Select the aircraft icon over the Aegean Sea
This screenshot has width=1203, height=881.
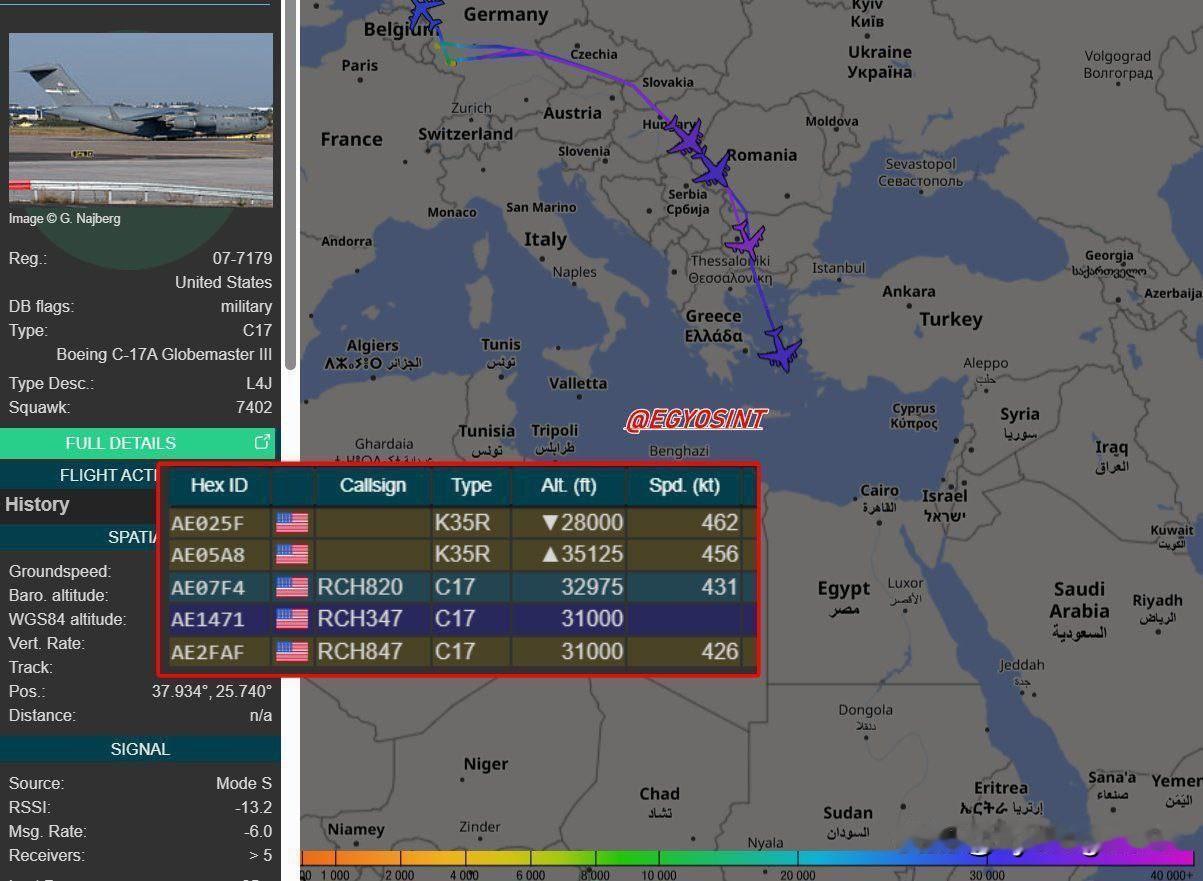point(780,350)
